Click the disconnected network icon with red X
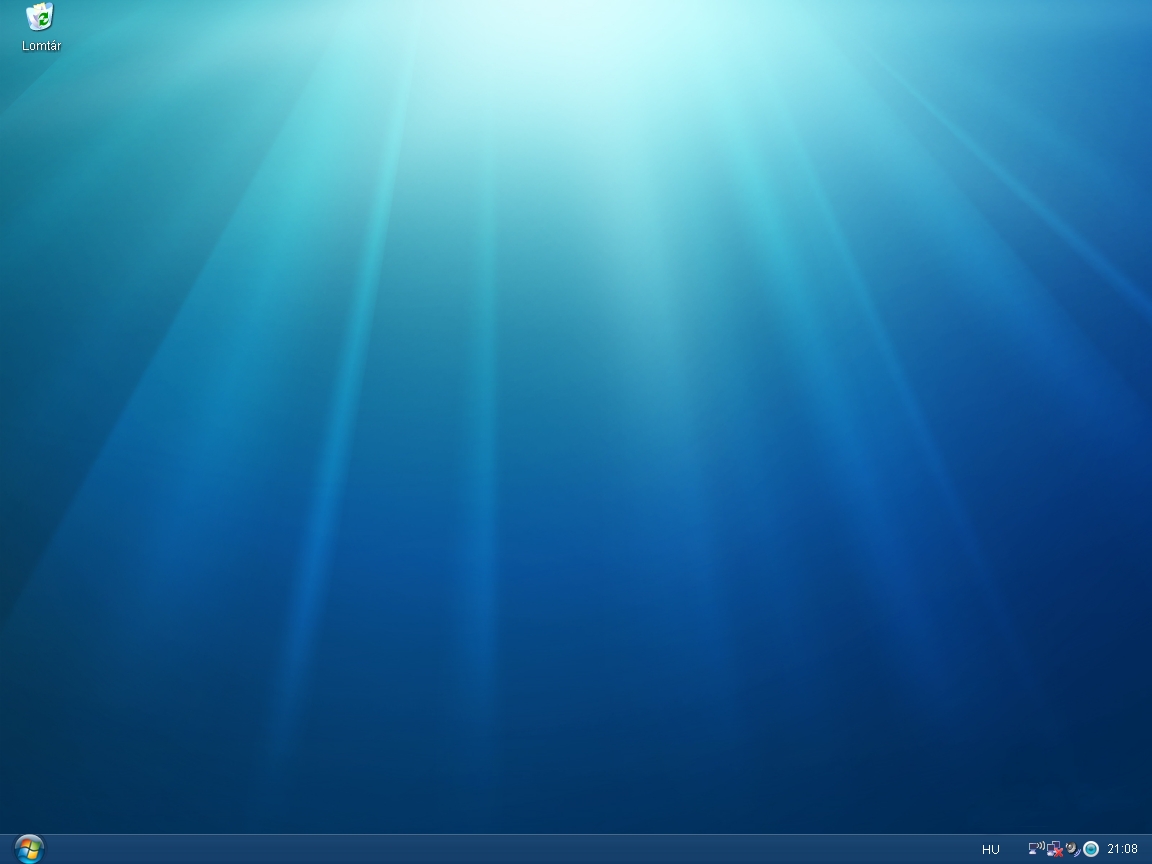 [x=1054, y=849]
